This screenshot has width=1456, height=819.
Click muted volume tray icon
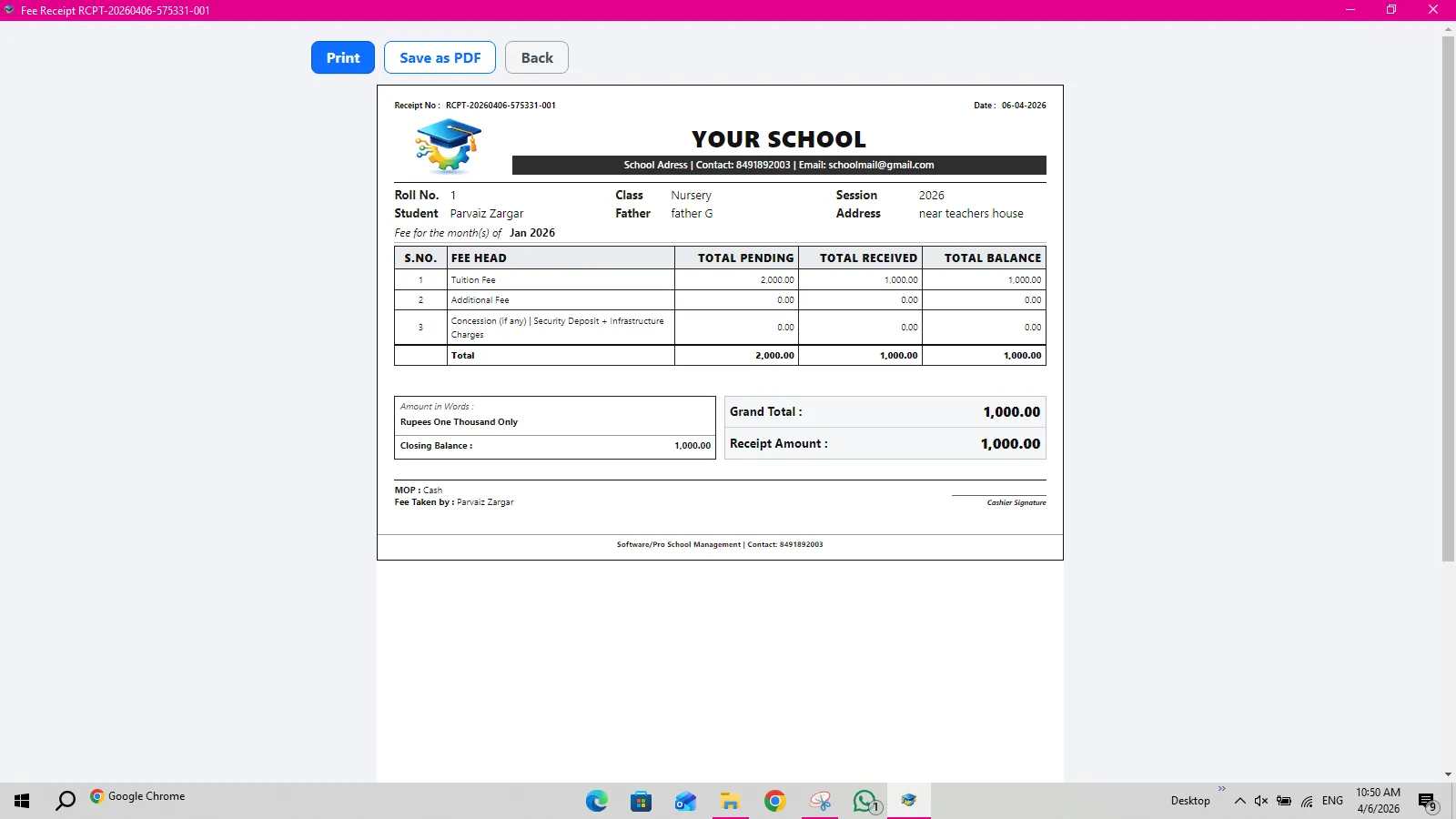[x=1261, y=801]
